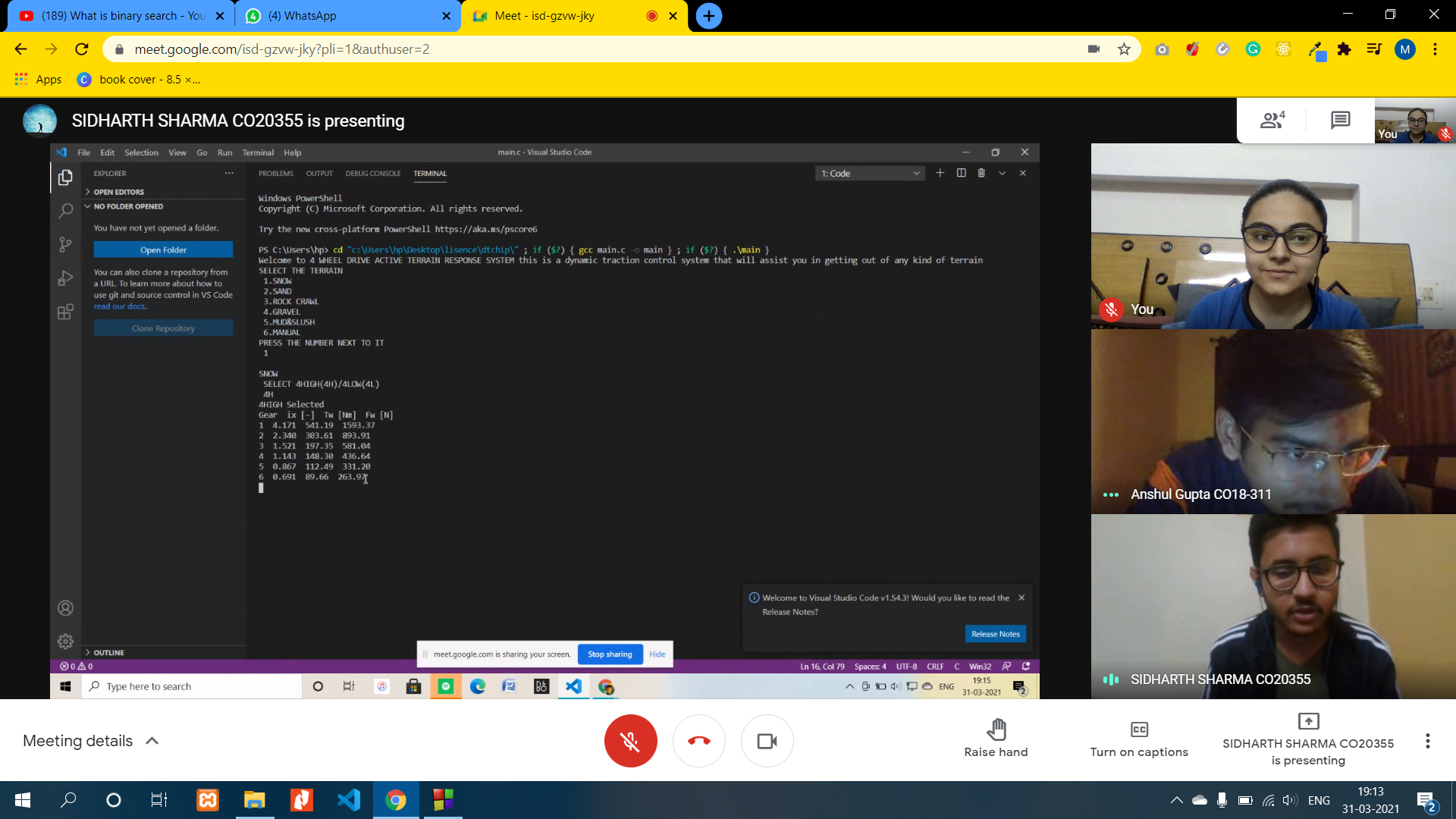Unmute the microphone in Meet controls
The height and width of the screenshot is (819, 1456).
[630, 741]
